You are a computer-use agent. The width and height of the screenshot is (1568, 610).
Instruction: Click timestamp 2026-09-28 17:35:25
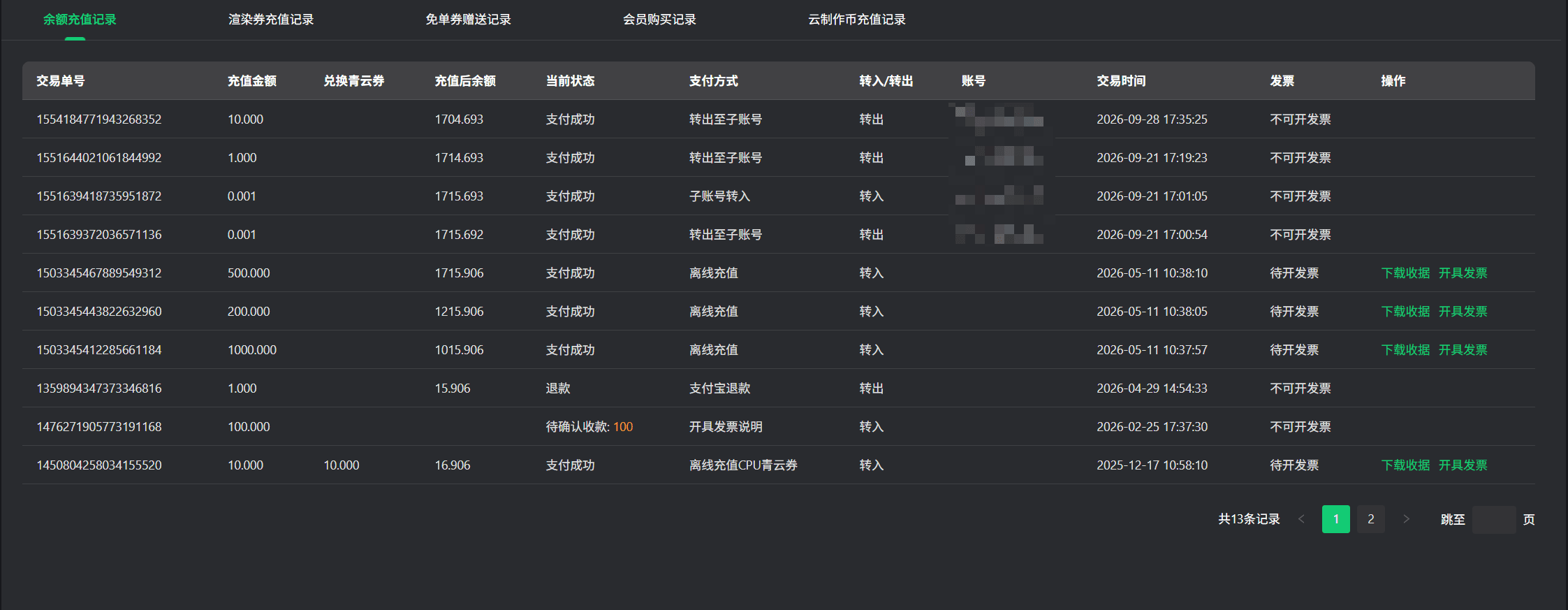coord(1152,119)
